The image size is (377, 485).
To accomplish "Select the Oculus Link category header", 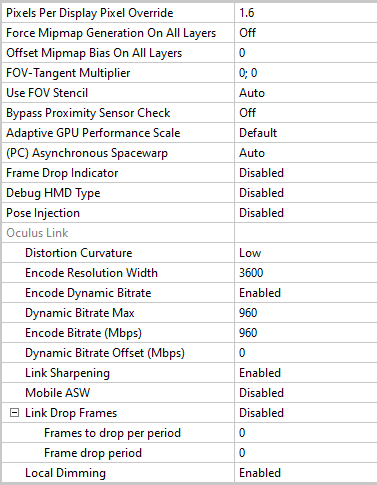I will [37, 233].
